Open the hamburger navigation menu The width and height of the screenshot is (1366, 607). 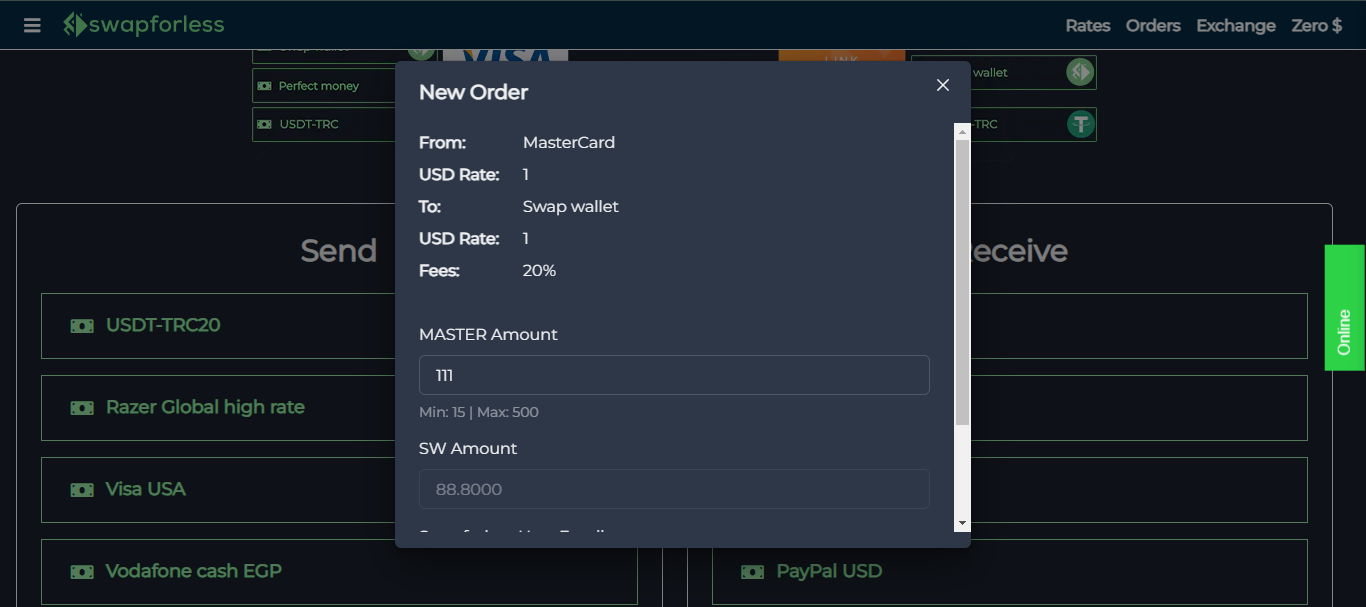[31, 24]
